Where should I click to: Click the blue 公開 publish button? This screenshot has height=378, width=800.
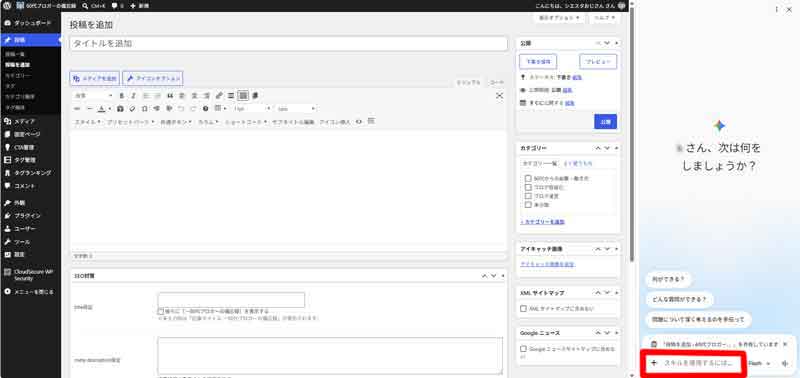pos(606,122)
